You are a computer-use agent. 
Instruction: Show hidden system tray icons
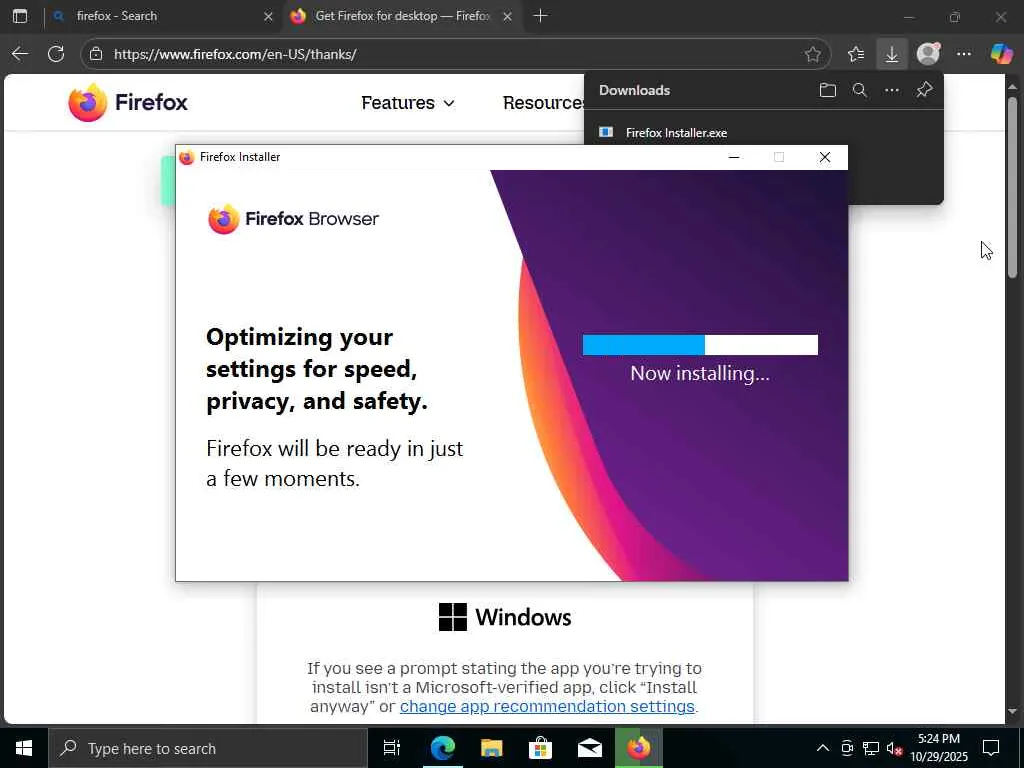(823, 748)
